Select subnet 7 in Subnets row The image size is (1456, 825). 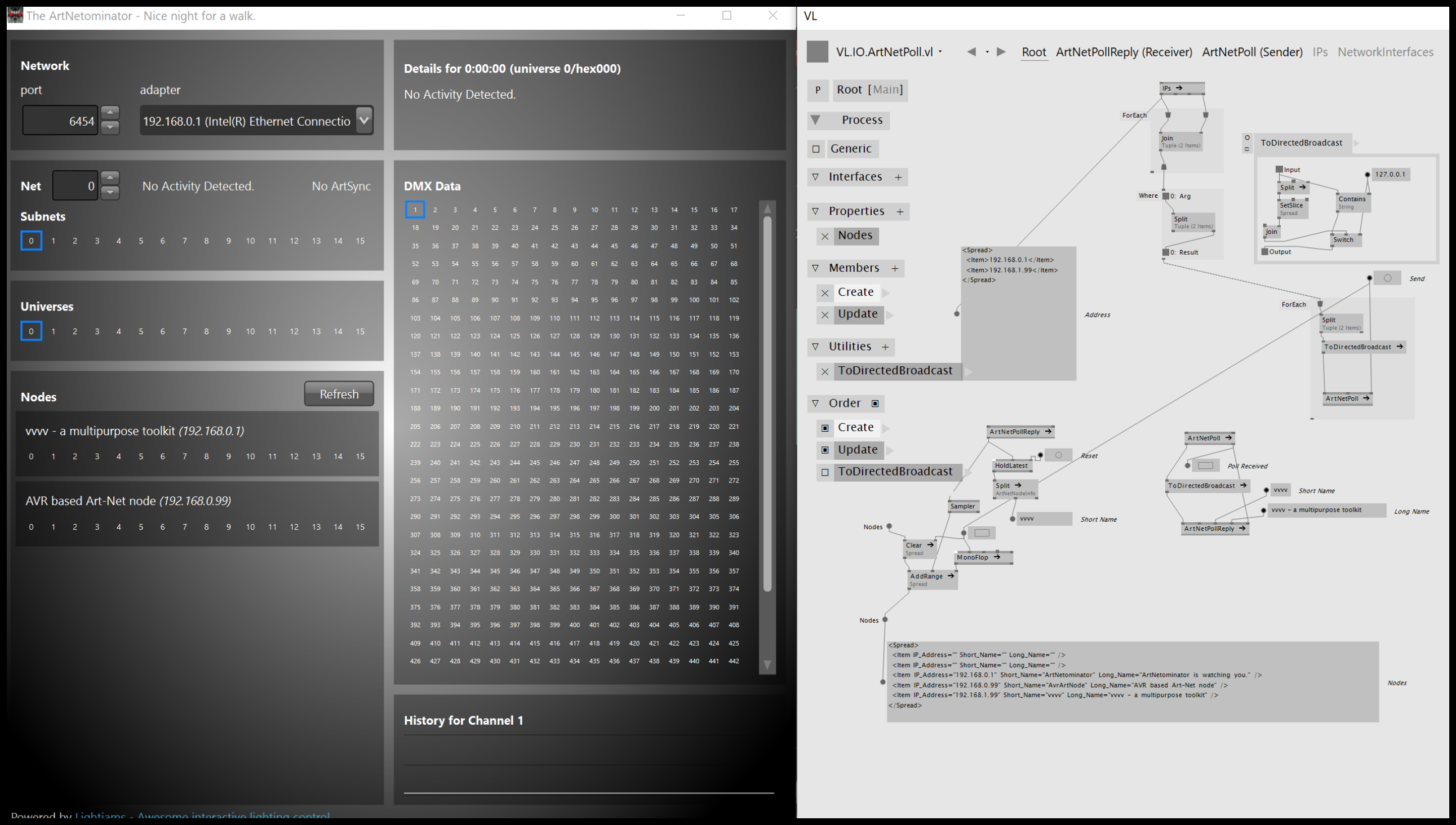(x=184, y=241)
